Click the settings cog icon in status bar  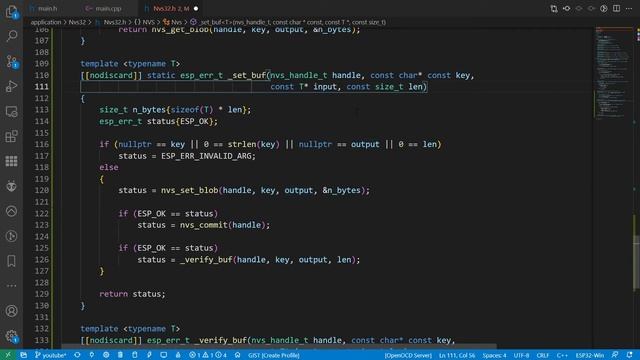click(x=106, y=355)
